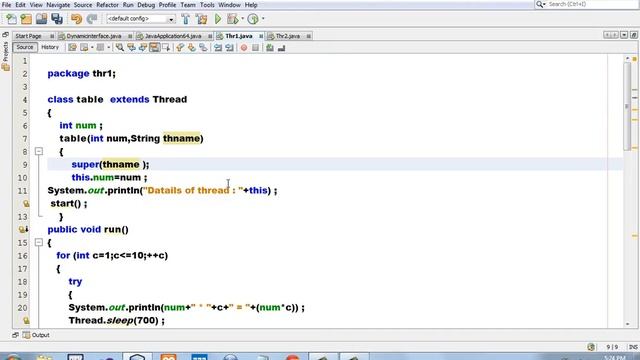Image resolution: width=640 pixels, height=360 pixels.
Task: Open the Tools menu
Action: 207,5
